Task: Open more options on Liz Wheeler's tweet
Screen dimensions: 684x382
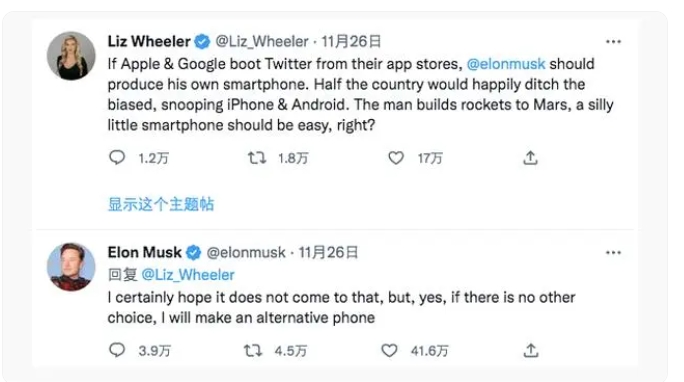Action: coord(613,42)
